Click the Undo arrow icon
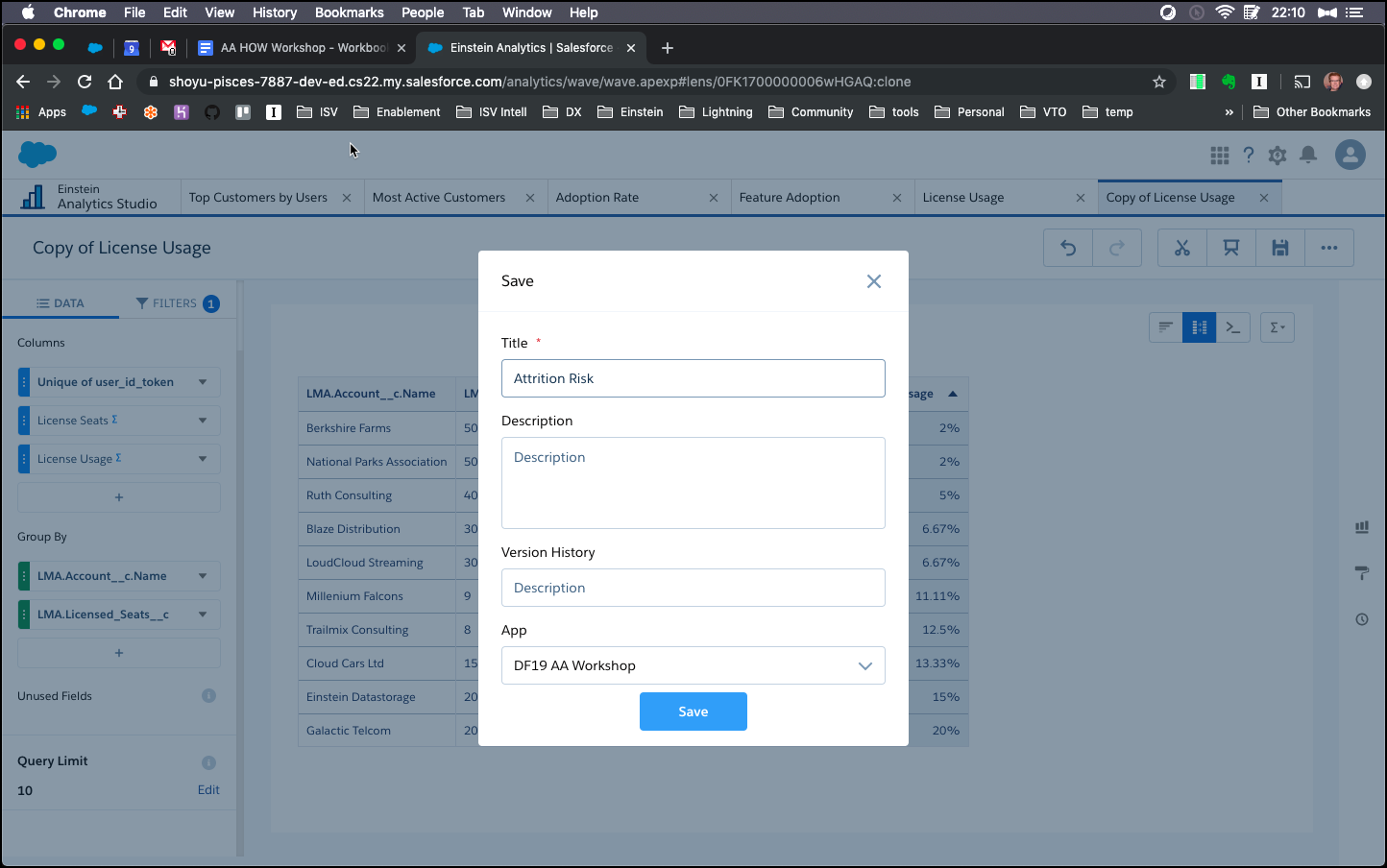 tap(1068, 248)
